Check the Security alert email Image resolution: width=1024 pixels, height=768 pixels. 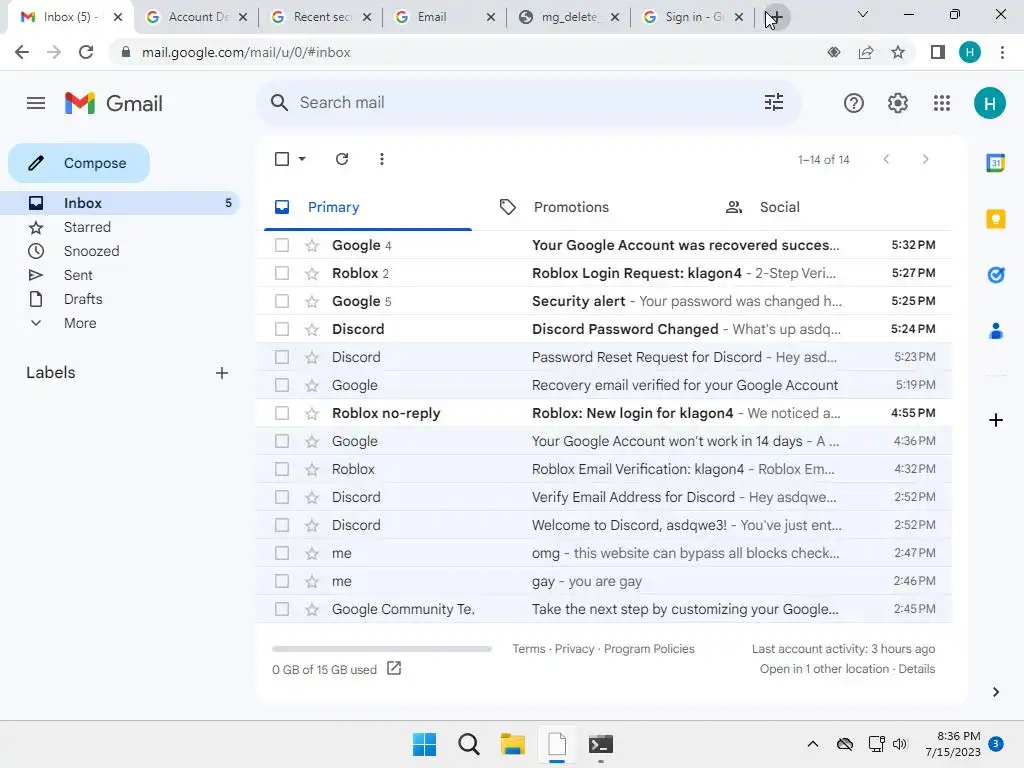click(x=282, y=302)
